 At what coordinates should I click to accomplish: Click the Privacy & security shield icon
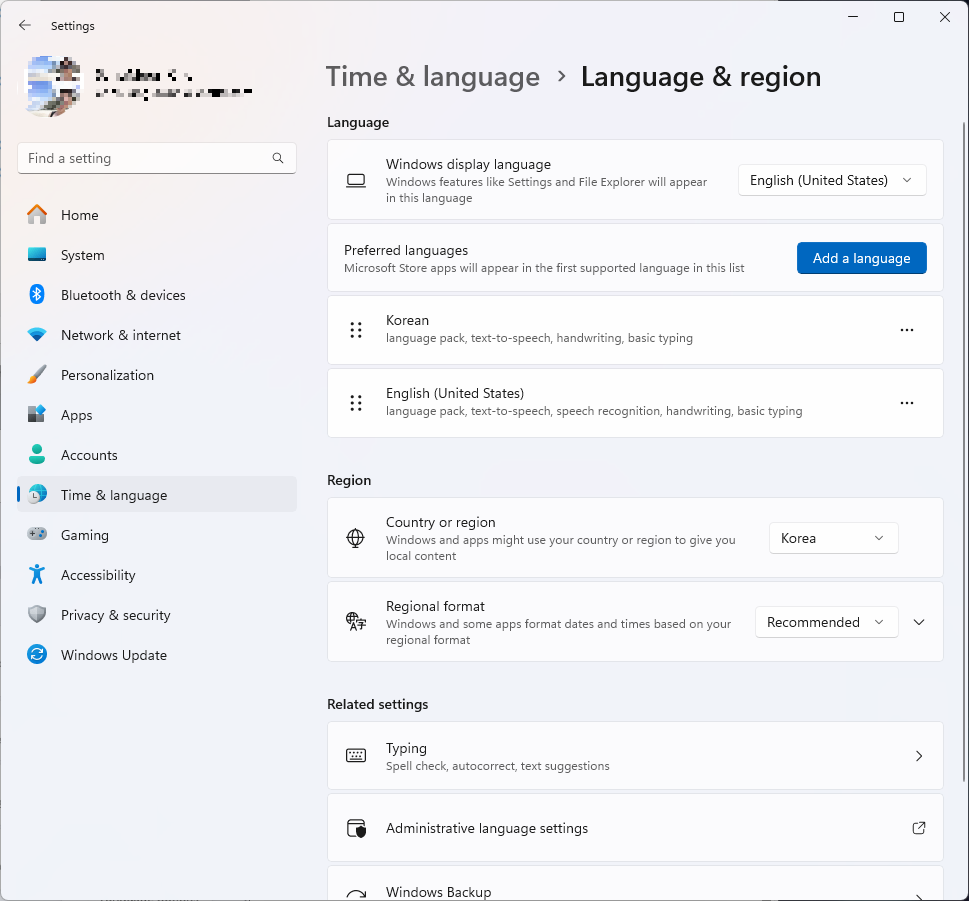pyautogui.click(x=37, y=614)
